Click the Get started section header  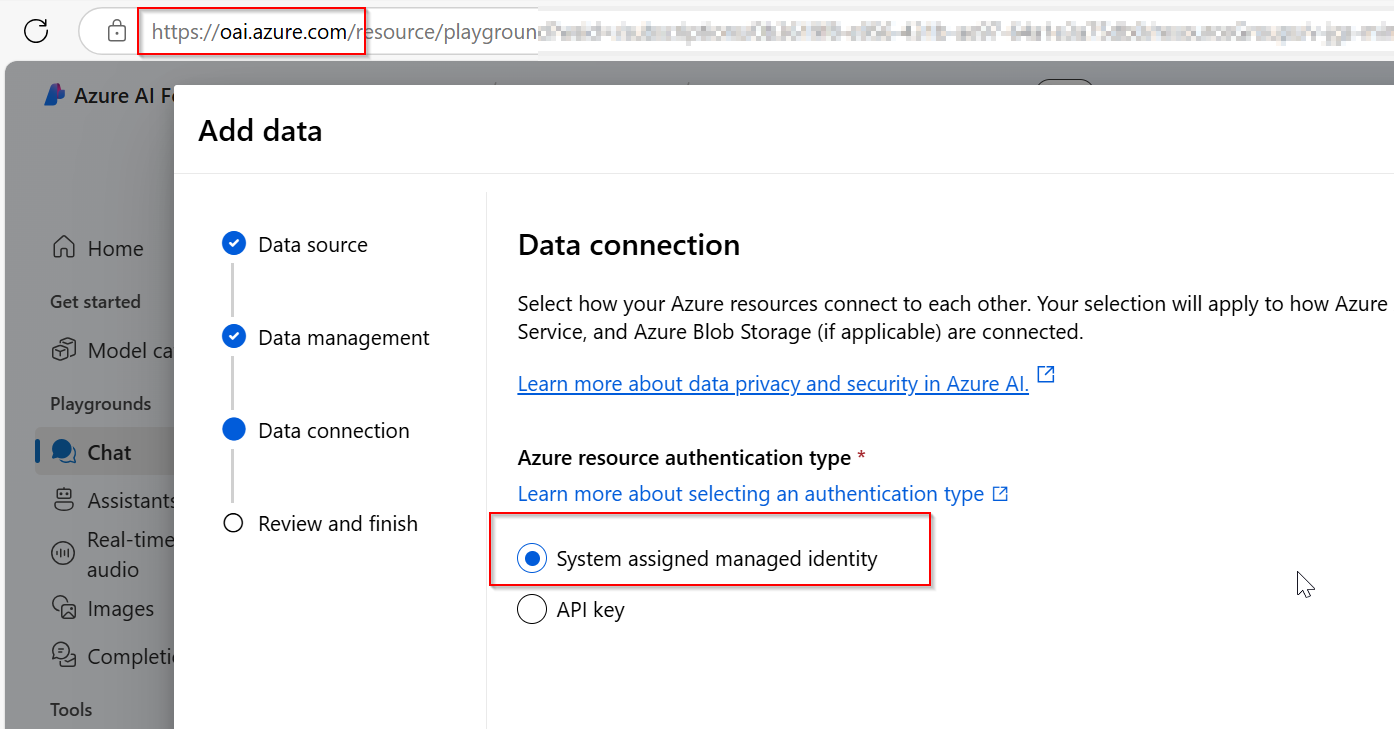coord(95,301)
